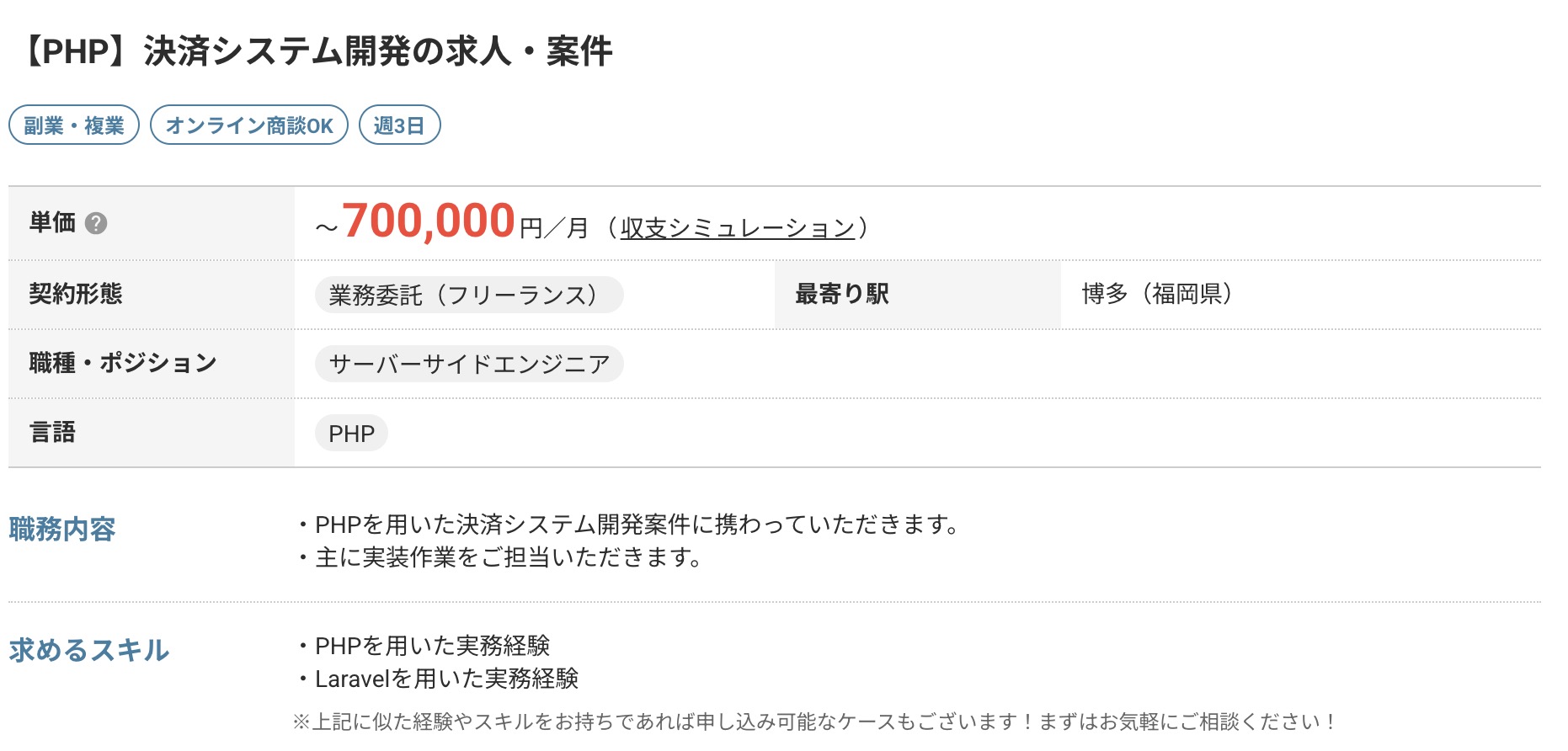
Task: Select the 副業・複業 tag
Action: 74,125
